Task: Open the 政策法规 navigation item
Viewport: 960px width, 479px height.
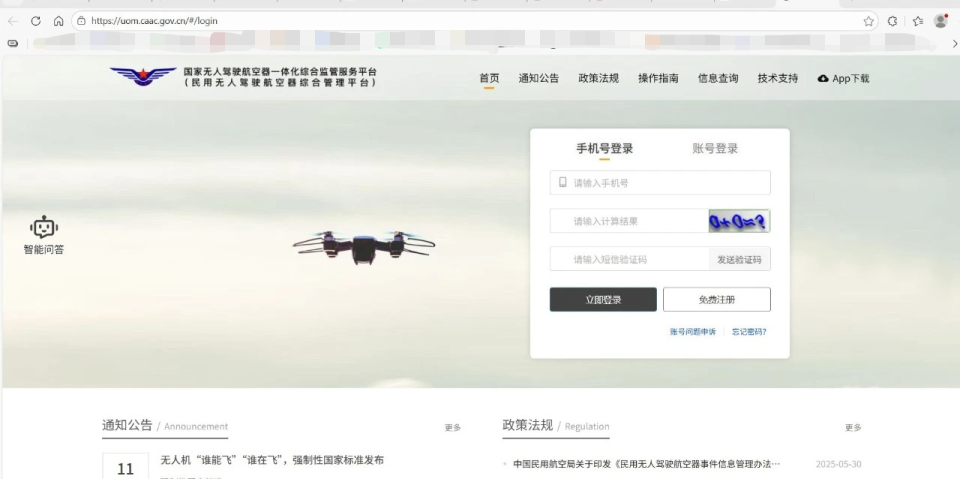Action: (598, 78)
